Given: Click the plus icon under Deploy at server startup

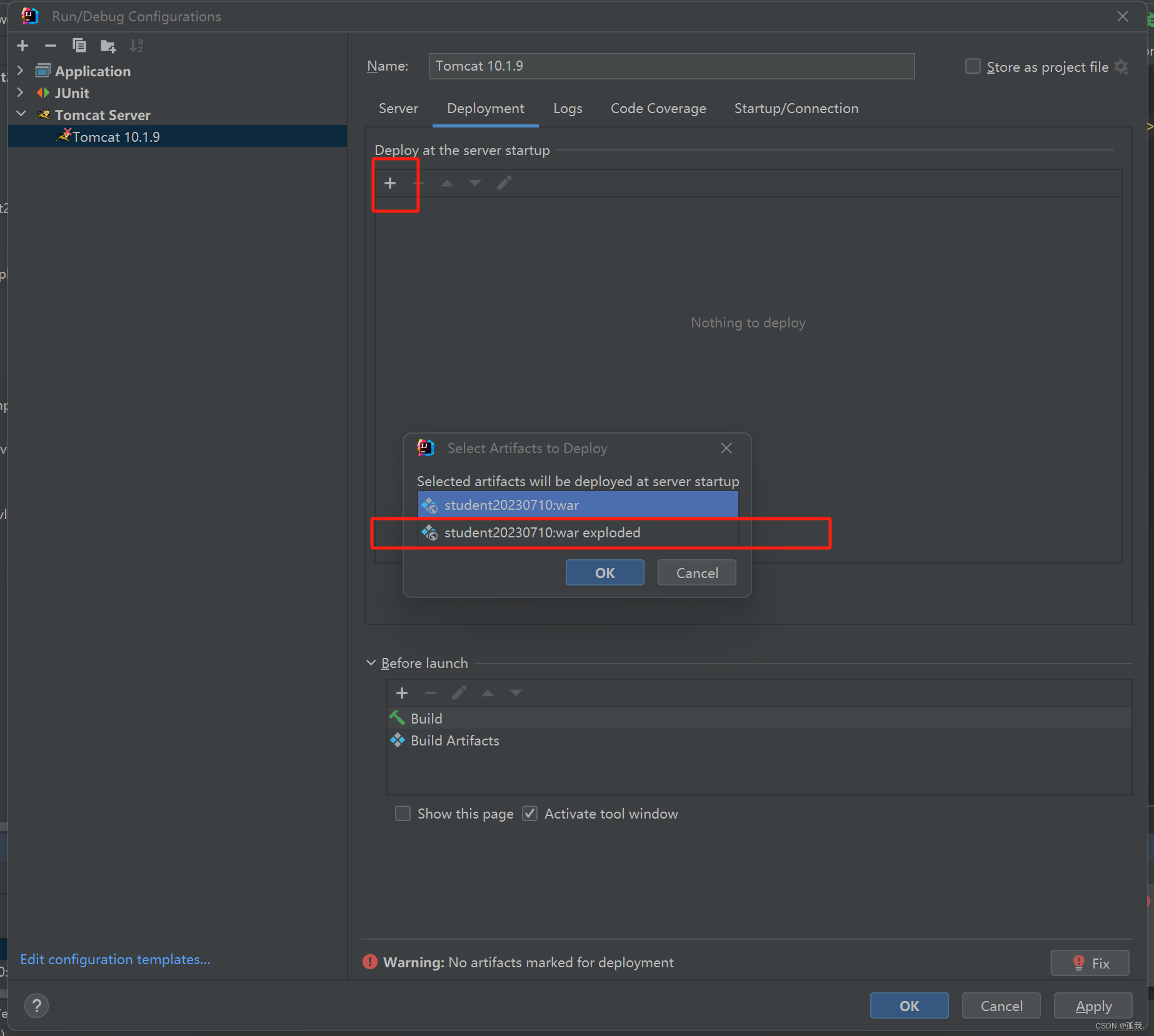Looking at the screenshot, I should point(390,183).
